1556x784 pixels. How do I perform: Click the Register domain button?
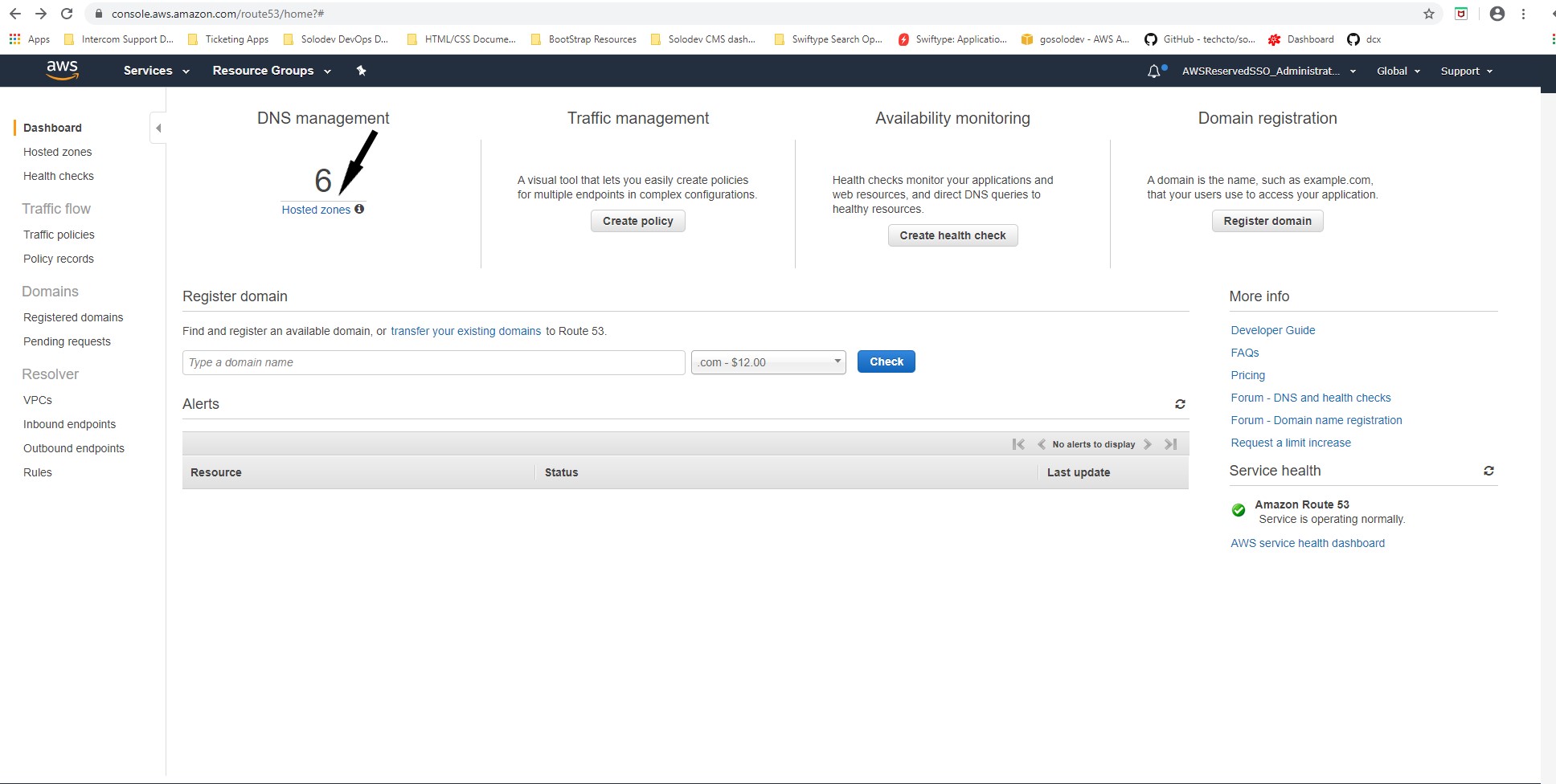coord(1267,221)
